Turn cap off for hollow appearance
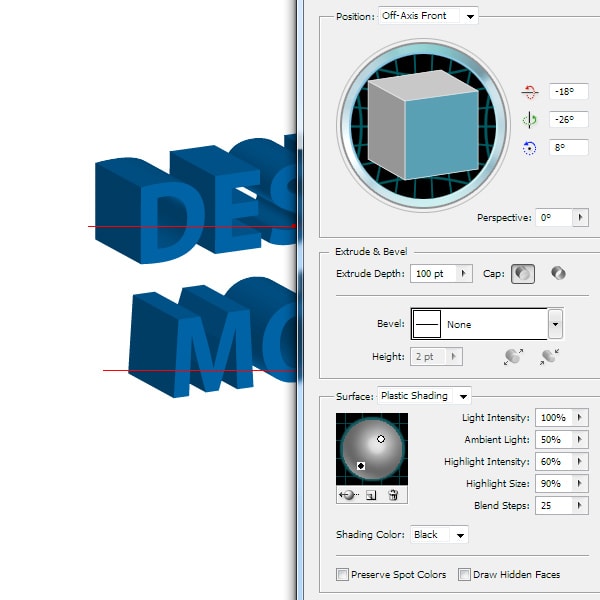 pos(558,274)
